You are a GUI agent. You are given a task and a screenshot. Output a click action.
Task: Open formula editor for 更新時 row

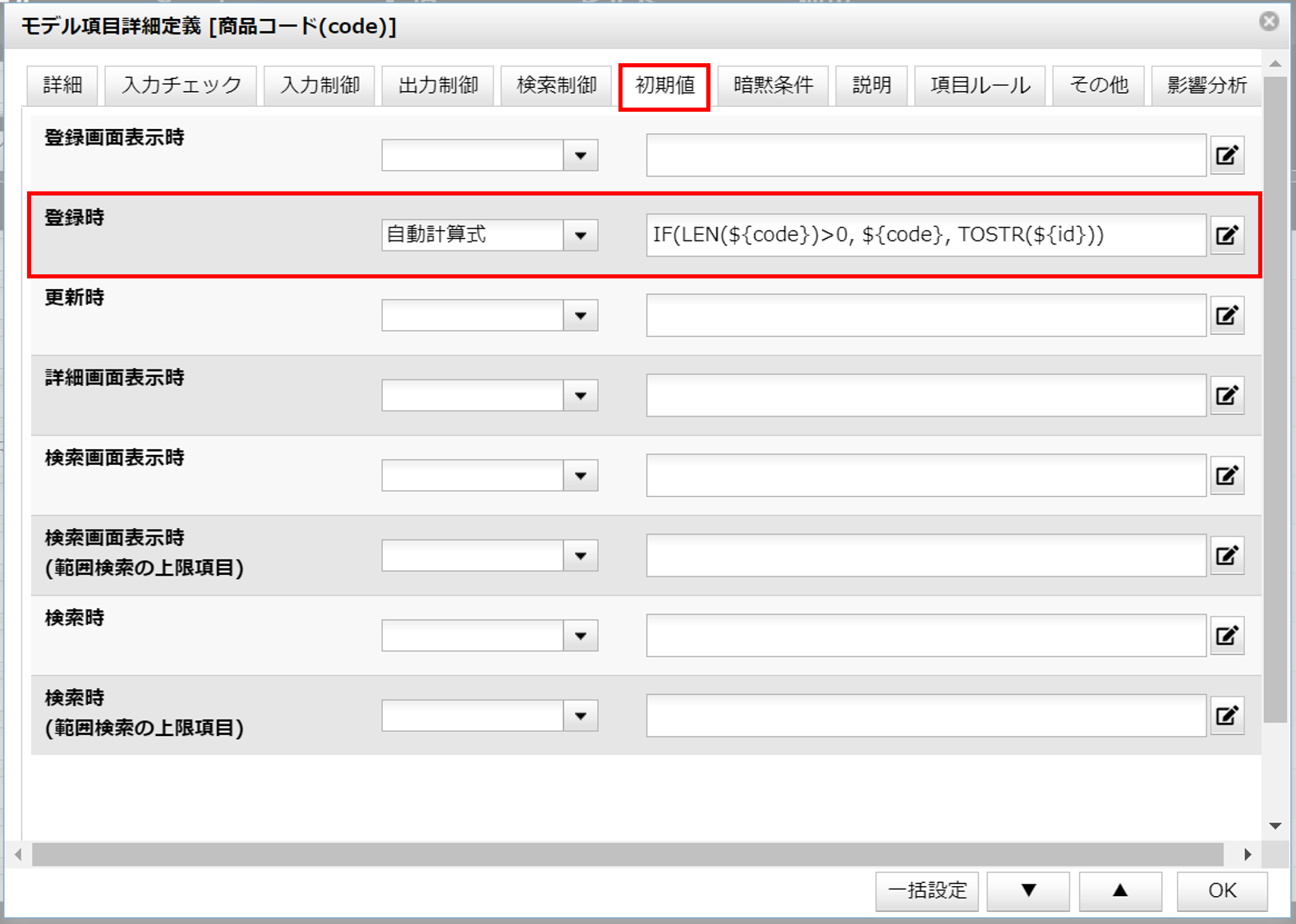pos(1227,315)
